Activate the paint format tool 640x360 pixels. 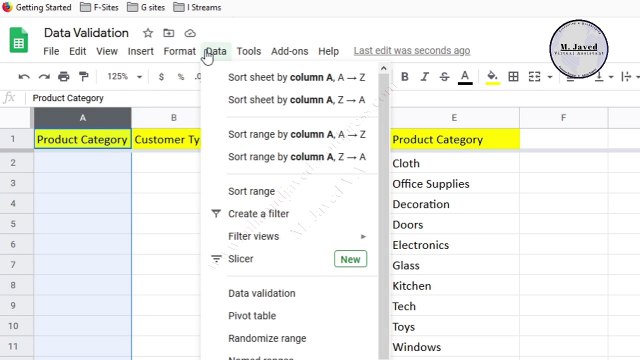point(84,77)
